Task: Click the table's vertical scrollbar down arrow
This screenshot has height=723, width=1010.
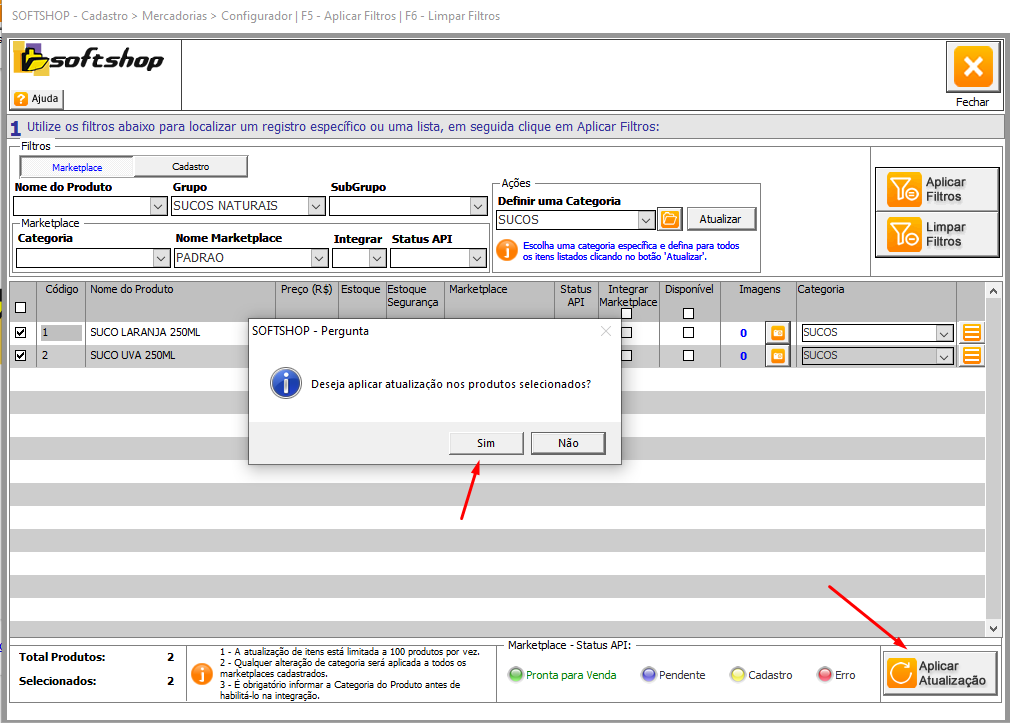Action: coord(993,628)
